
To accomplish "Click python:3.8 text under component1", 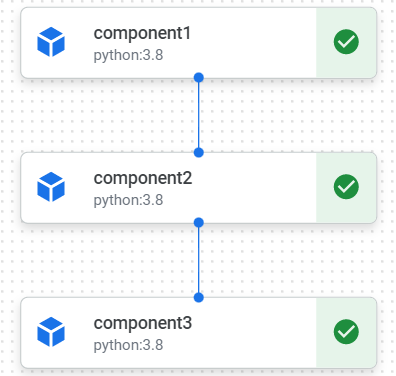I will click(x=128, y=55).
